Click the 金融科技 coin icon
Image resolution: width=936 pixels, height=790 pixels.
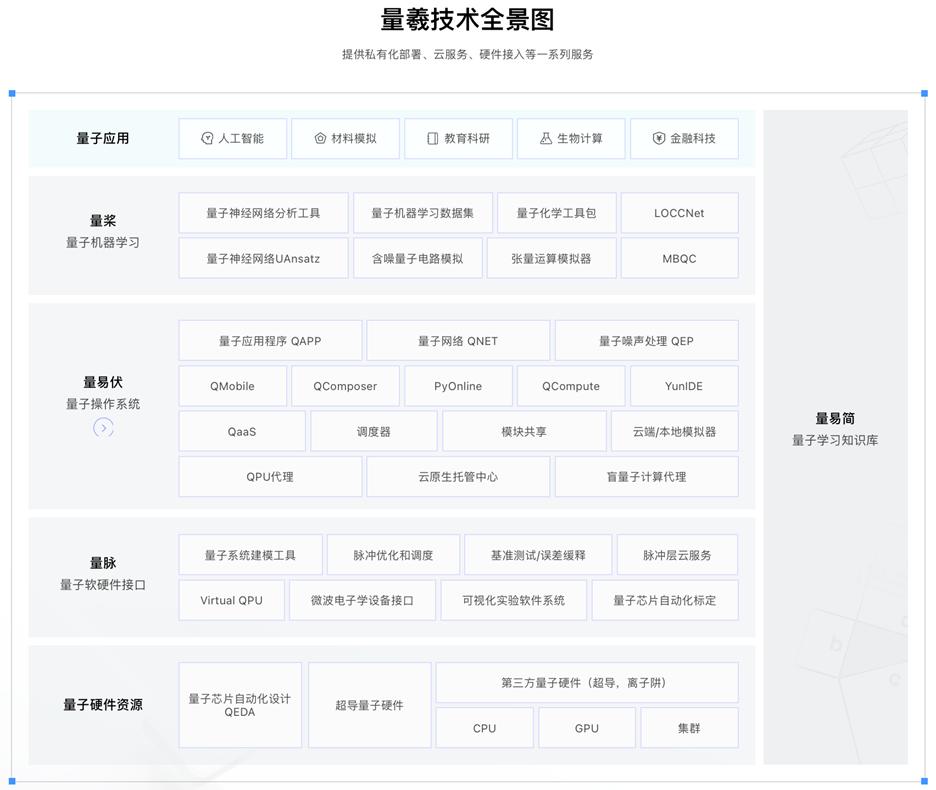(x=658, y=138)
